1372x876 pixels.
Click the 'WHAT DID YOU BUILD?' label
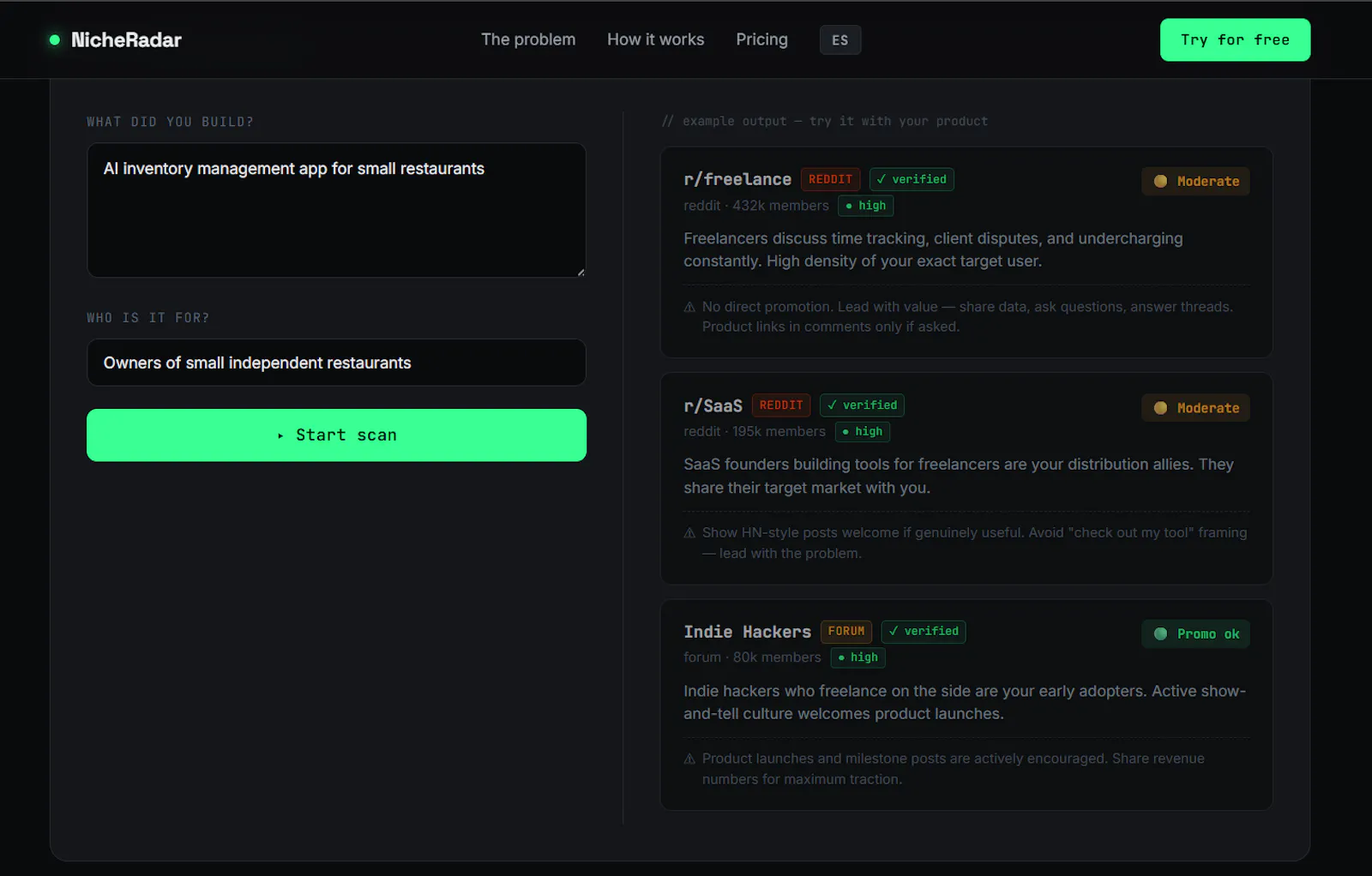pos(170,122)
